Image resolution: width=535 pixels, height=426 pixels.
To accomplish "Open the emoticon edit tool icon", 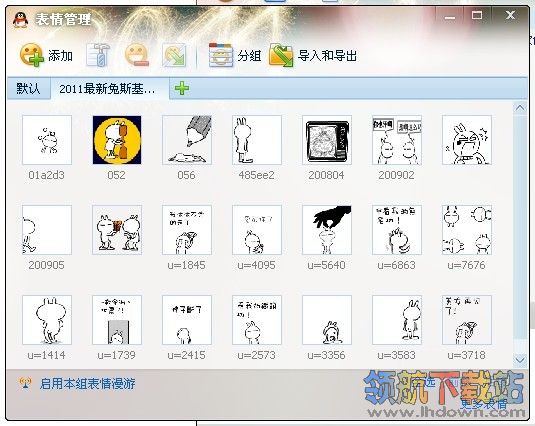I will point(98,55).
